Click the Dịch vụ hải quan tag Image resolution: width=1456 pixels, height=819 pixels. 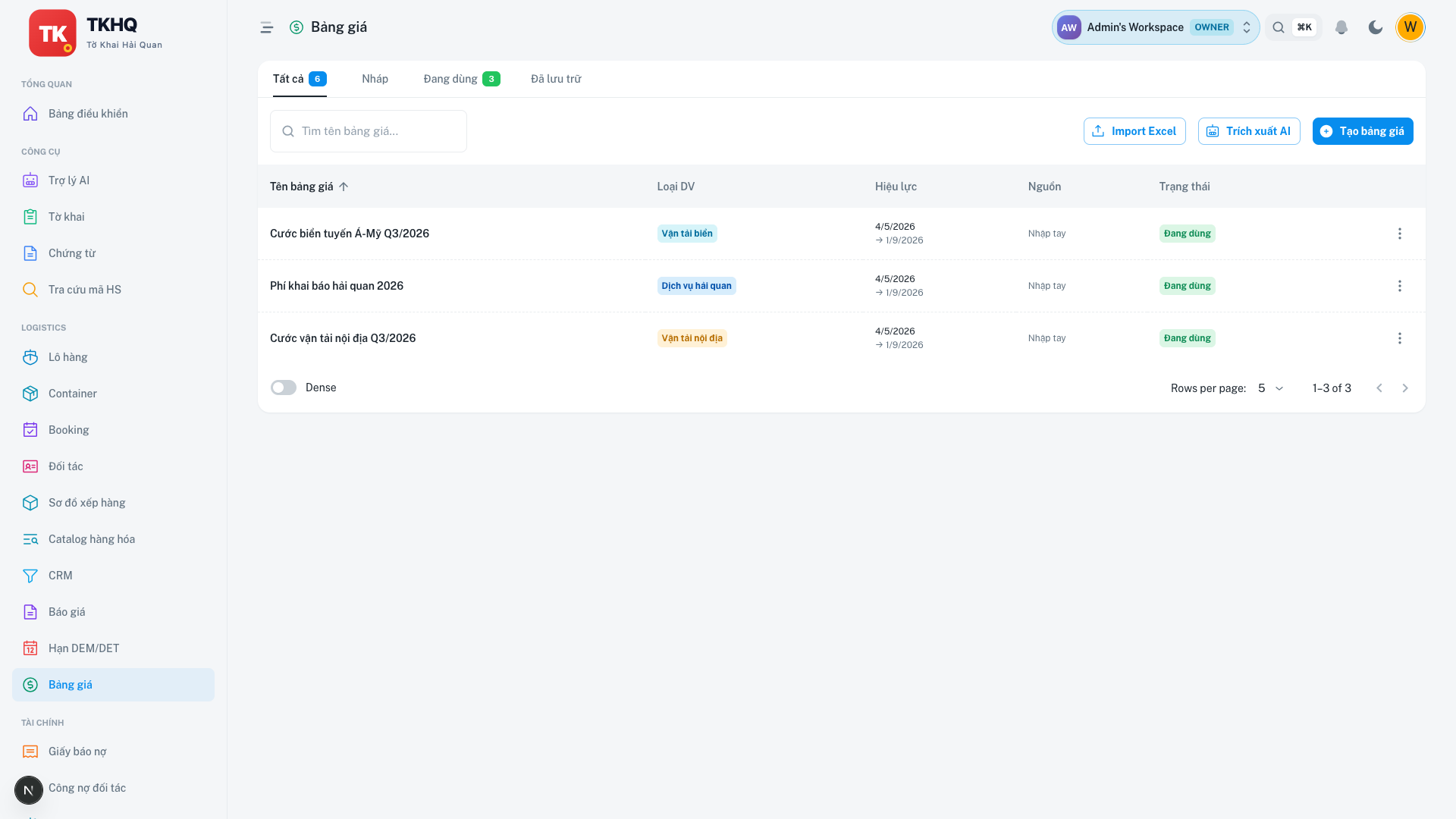[x=696, y=286]
